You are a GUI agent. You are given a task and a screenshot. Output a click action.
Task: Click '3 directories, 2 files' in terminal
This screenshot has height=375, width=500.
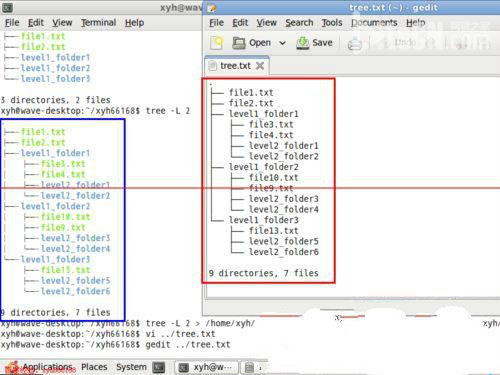[55, 100]
